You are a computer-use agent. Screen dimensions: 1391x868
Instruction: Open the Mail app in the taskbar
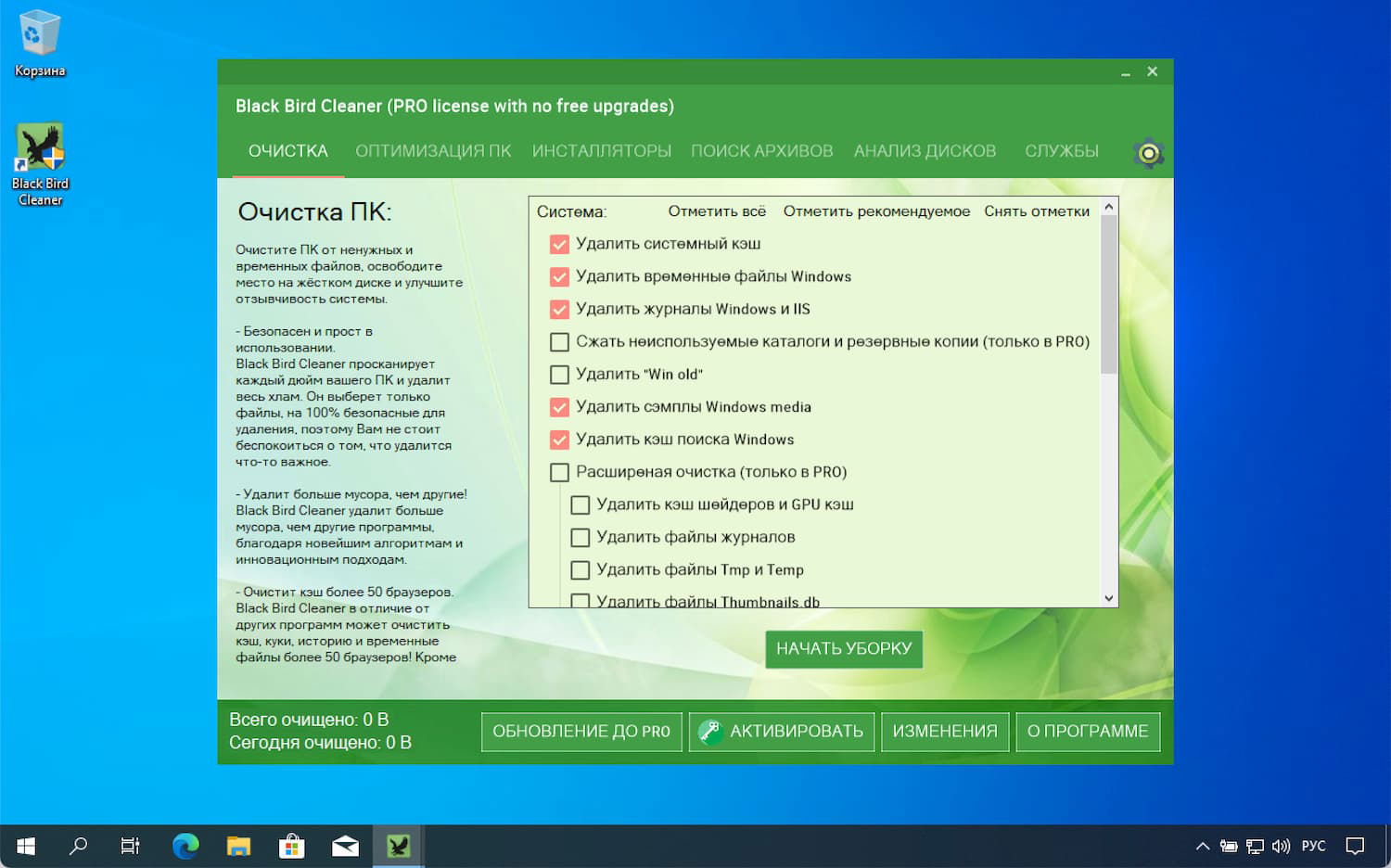(x=345, y=846)
